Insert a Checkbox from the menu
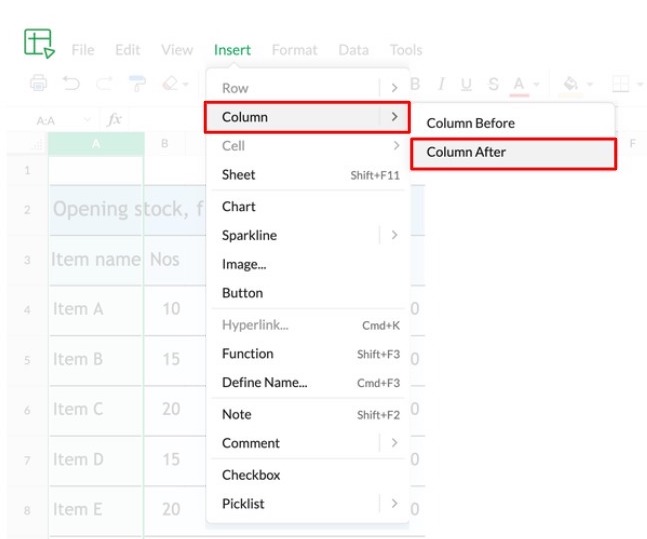This screenshot has width=647, height=539. pos(251,475)
